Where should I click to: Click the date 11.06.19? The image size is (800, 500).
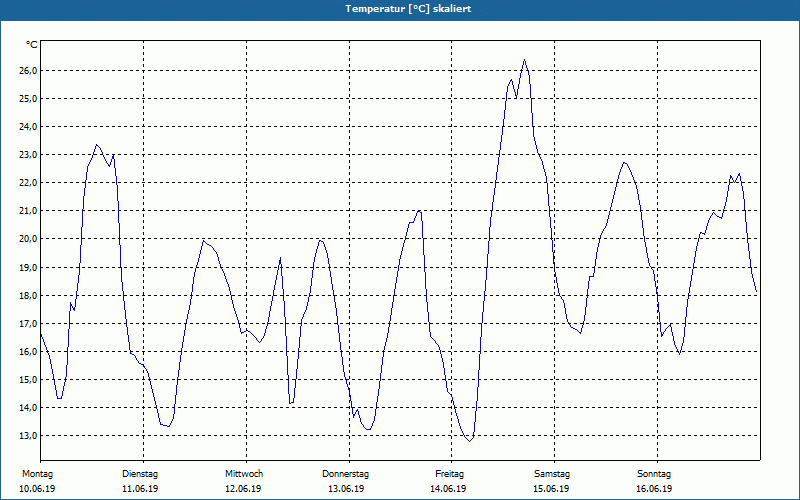(x=140, y=489)
